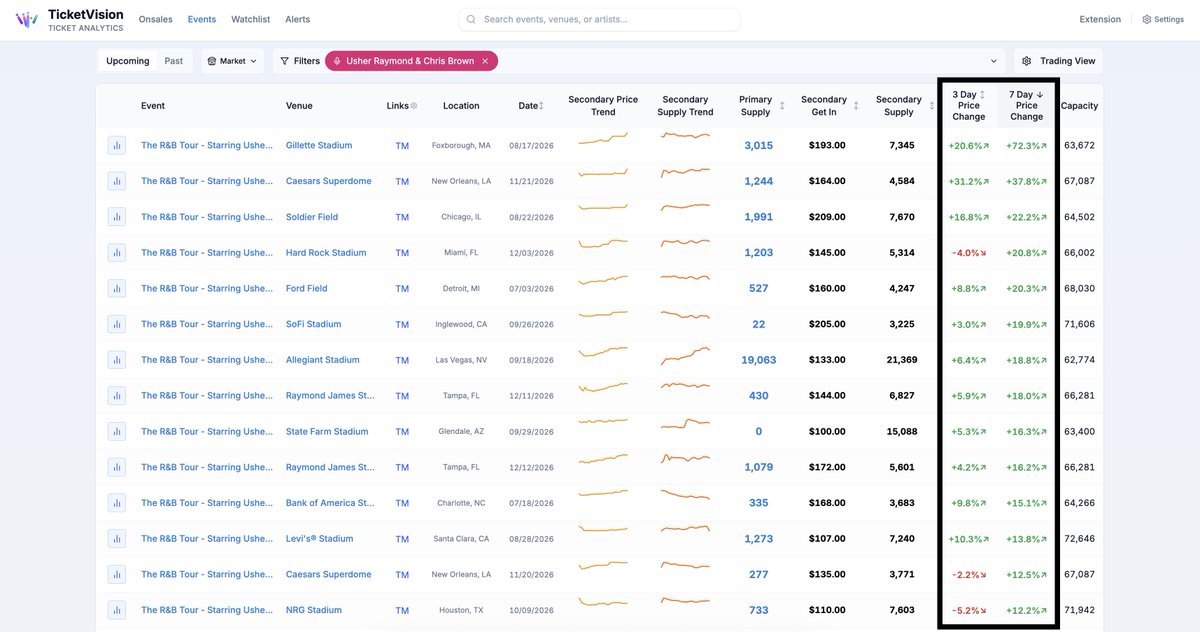
Task: Open chart icon for Soldier Field row
Action: pyautogui.click(x=117, y=217)
